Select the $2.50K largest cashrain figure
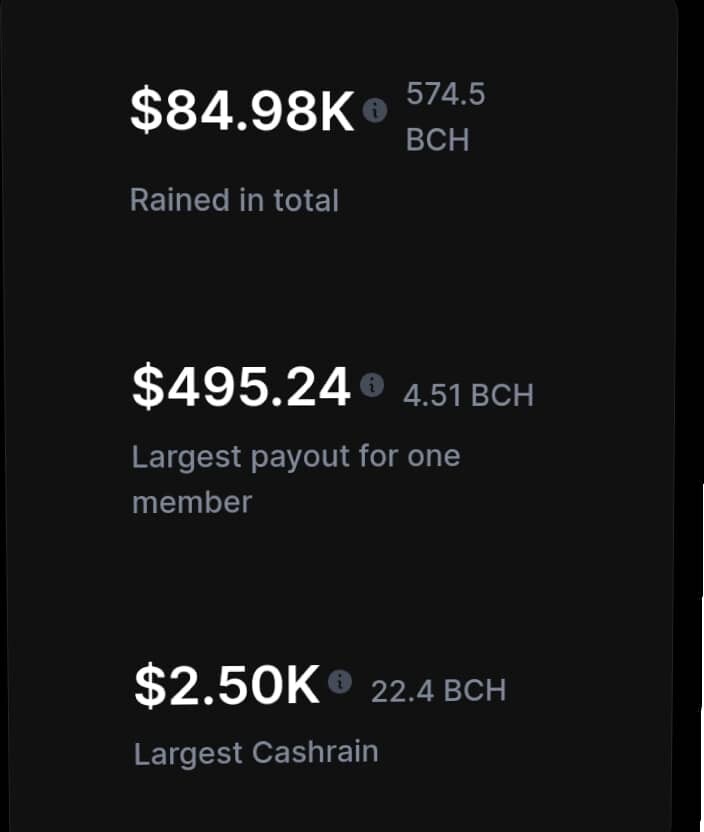 click(227, 684)
